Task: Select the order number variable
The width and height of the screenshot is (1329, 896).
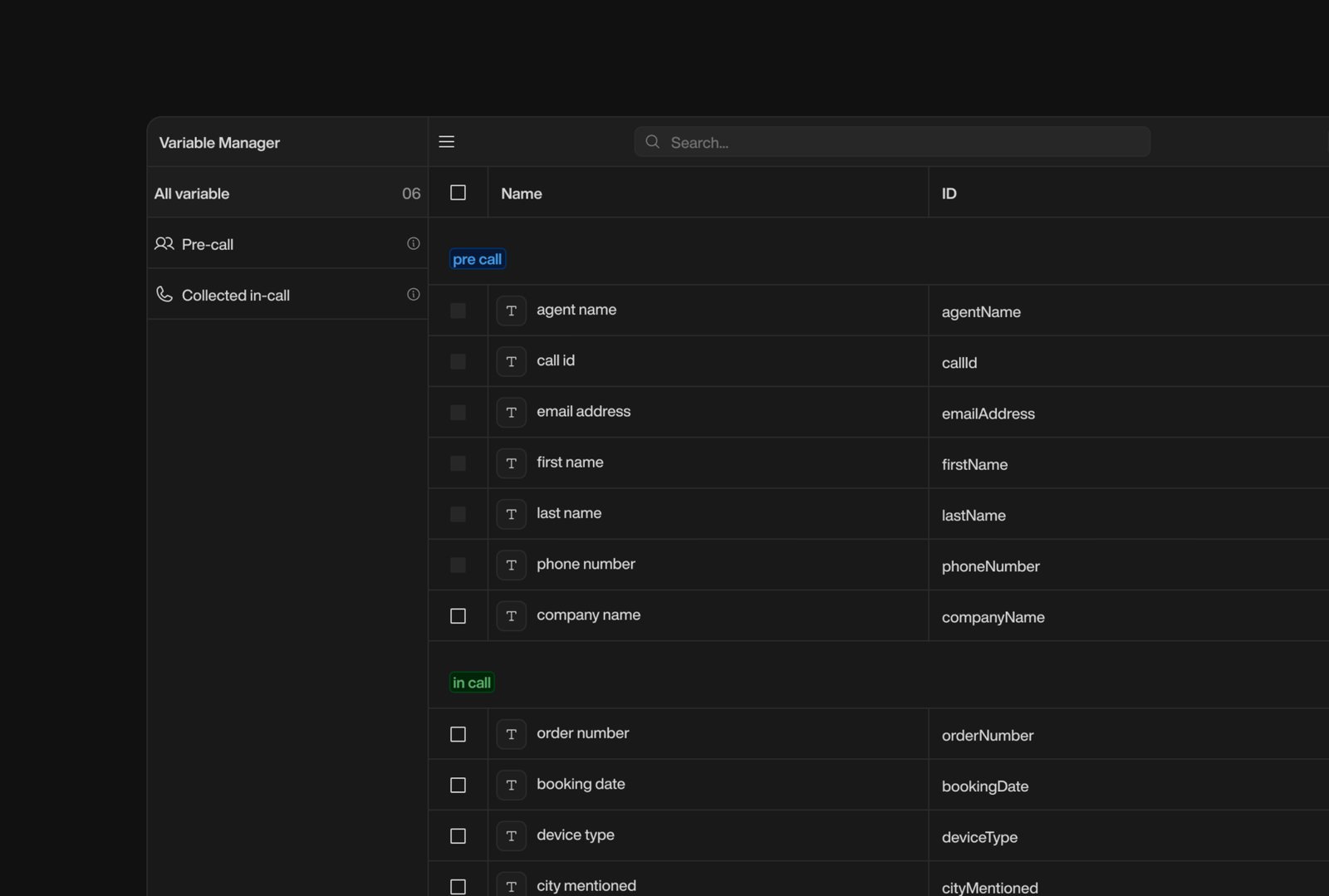Action: click(x=582, y=733)
